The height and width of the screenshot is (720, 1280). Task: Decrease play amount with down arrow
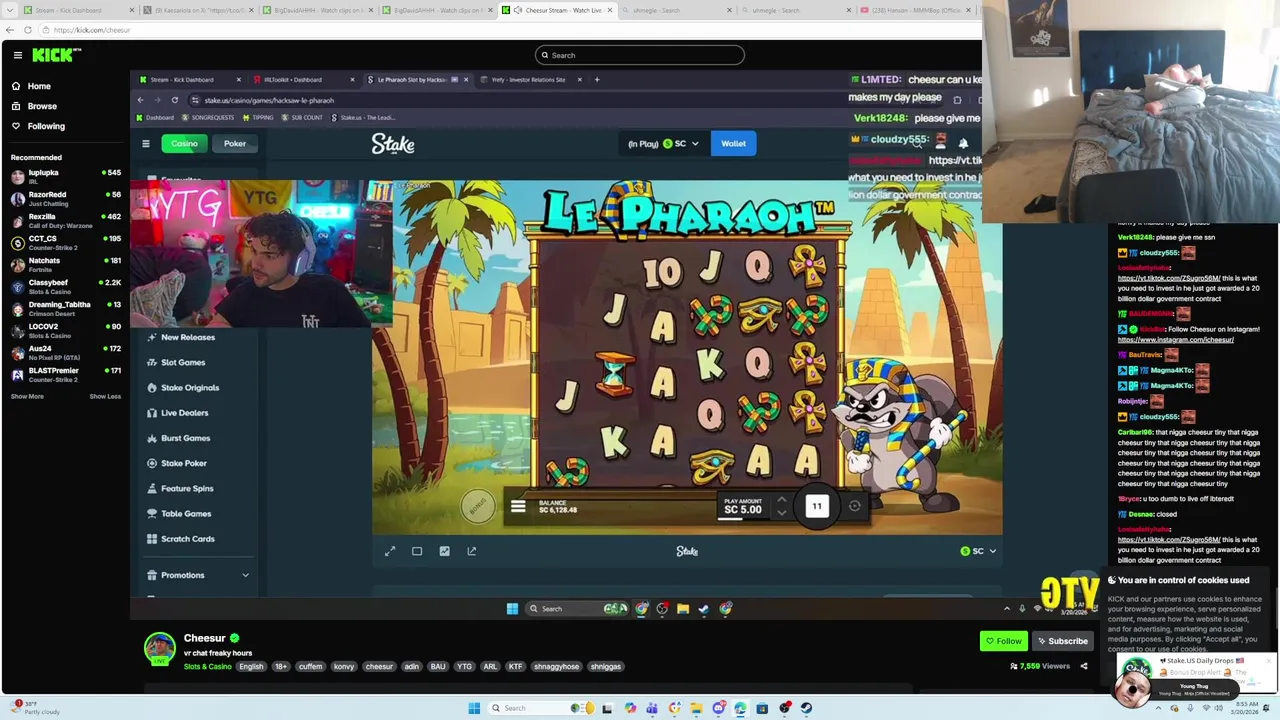[782, 513]
